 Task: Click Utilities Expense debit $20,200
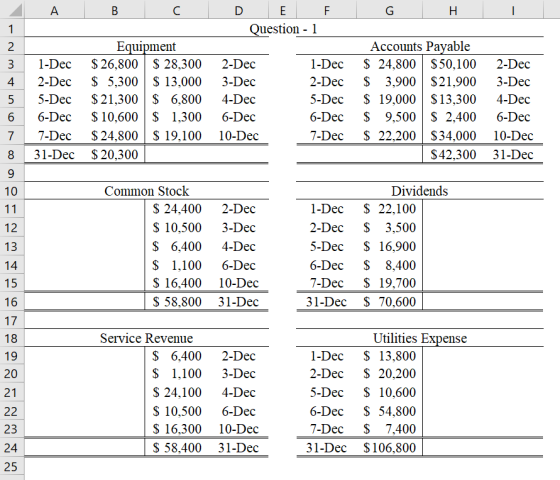click(x=389, y=374)
